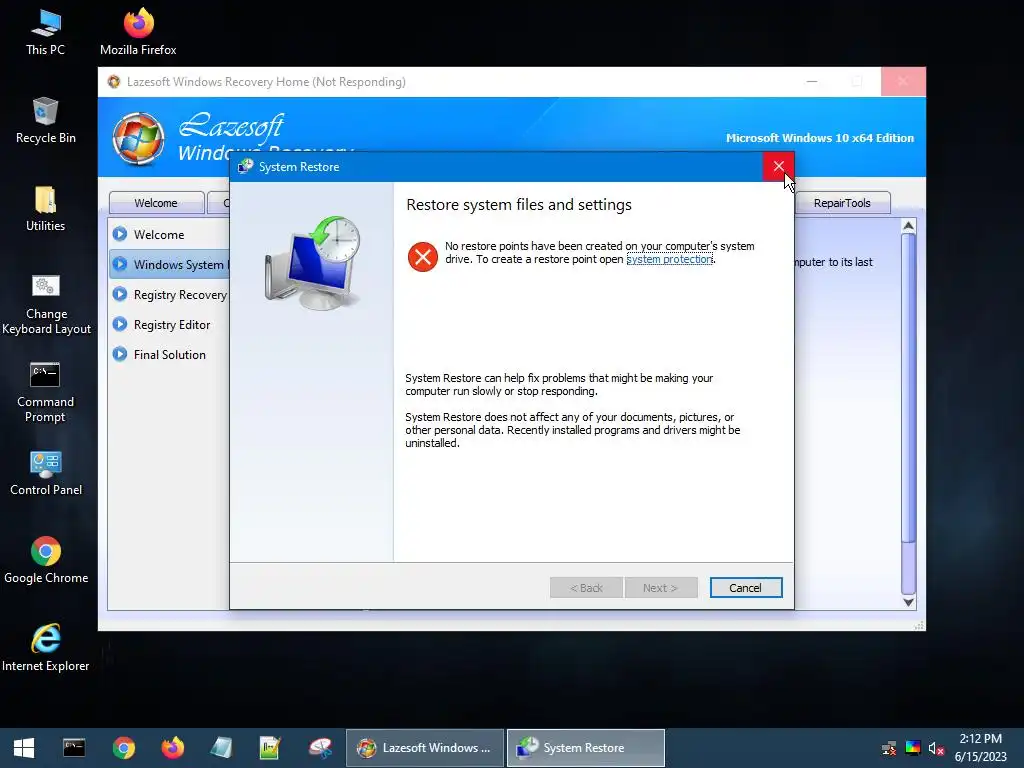Click the red disk tool taskbar icon
This screenshot has height=768, width=1024.
click(320, 748)
